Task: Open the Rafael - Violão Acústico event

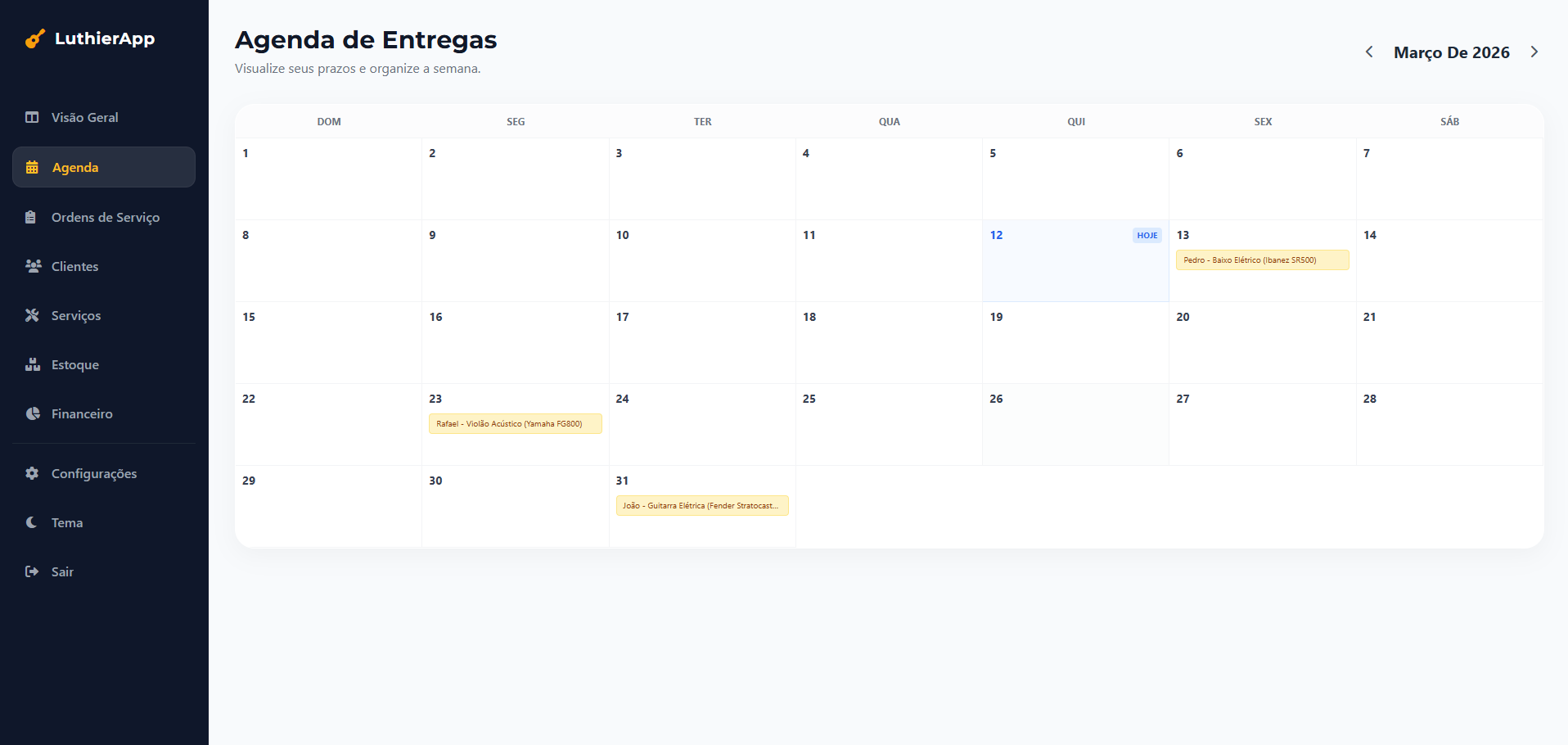Action: click(515, 424)
